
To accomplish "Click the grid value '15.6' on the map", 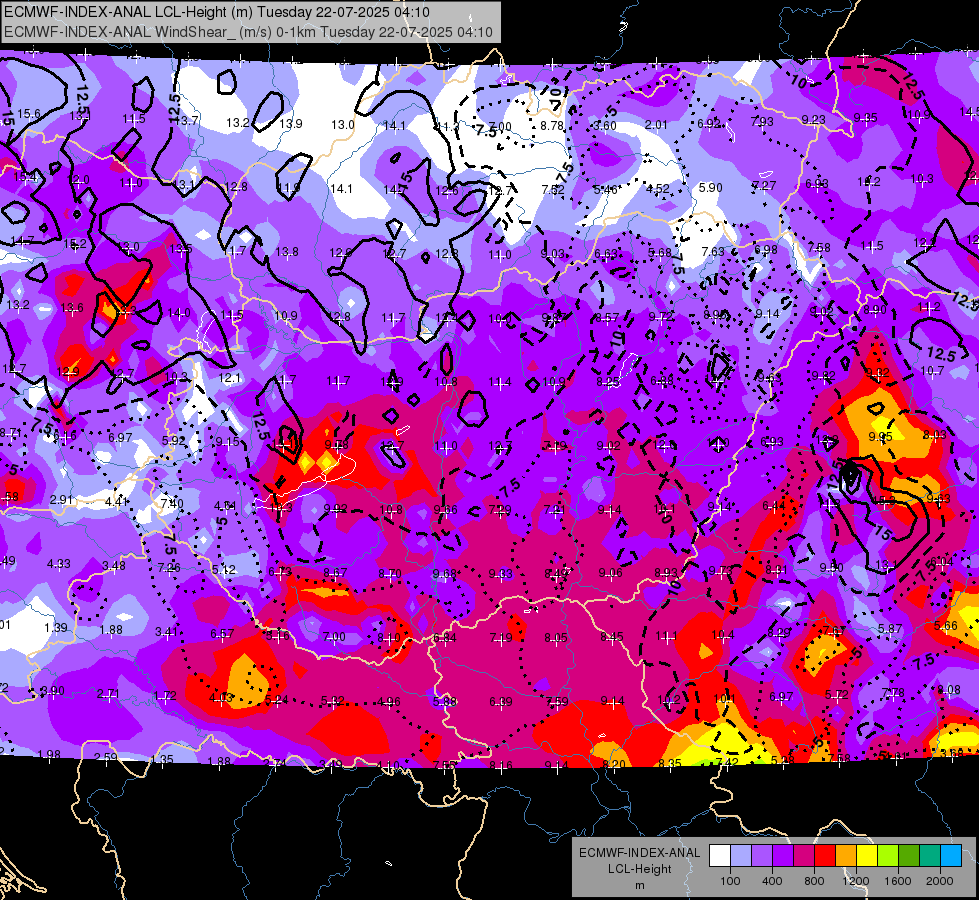I will (x=29, y=114).
